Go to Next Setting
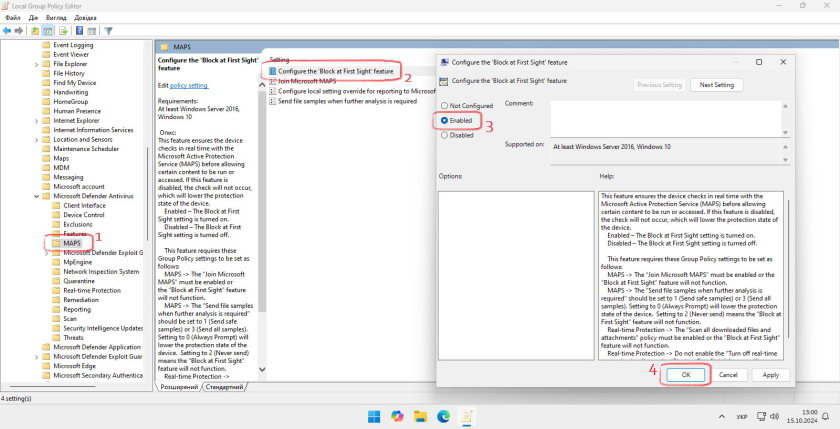The width and height of the screenshot is (840, 429). (x=716, y=85)
